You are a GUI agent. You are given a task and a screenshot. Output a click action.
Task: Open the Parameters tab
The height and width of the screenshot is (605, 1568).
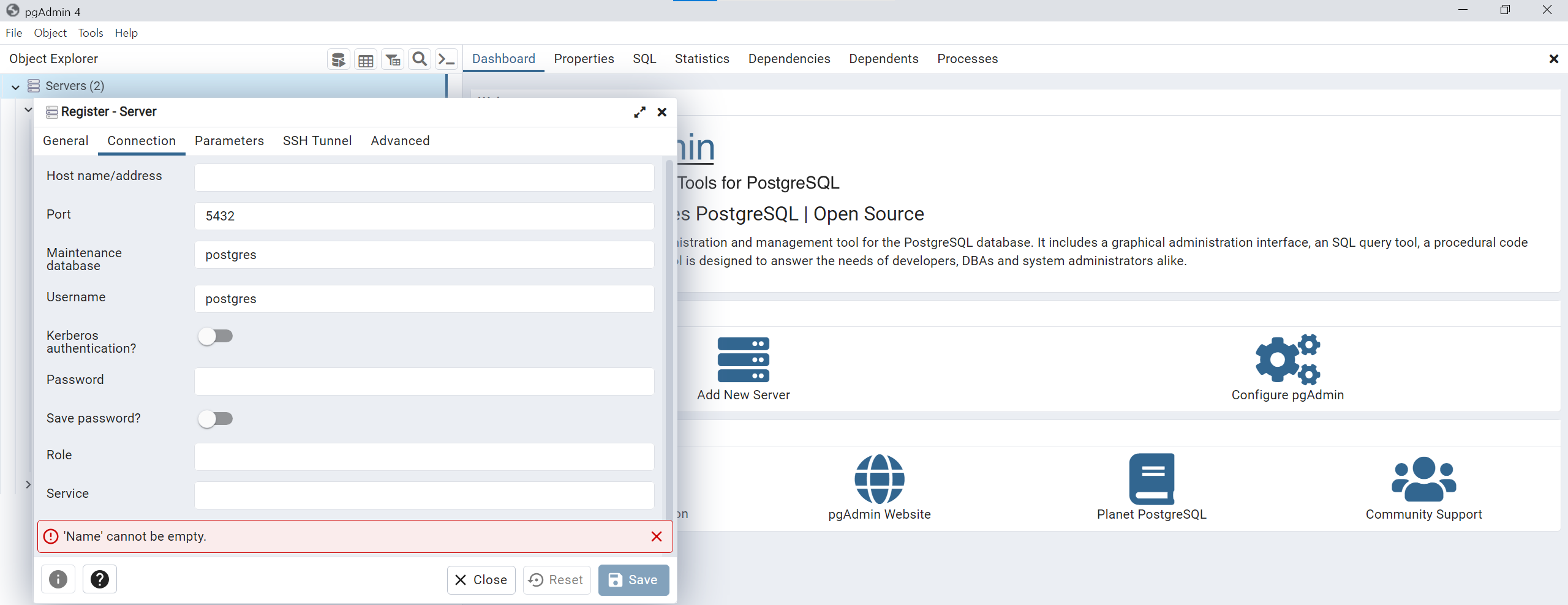[x=229, y=141]
